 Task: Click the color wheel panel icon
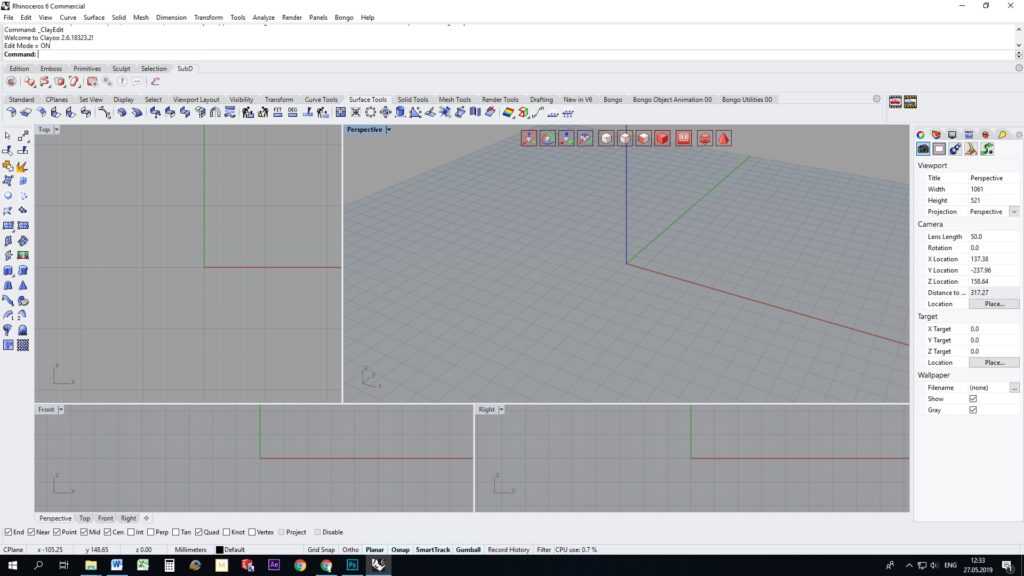921,134
